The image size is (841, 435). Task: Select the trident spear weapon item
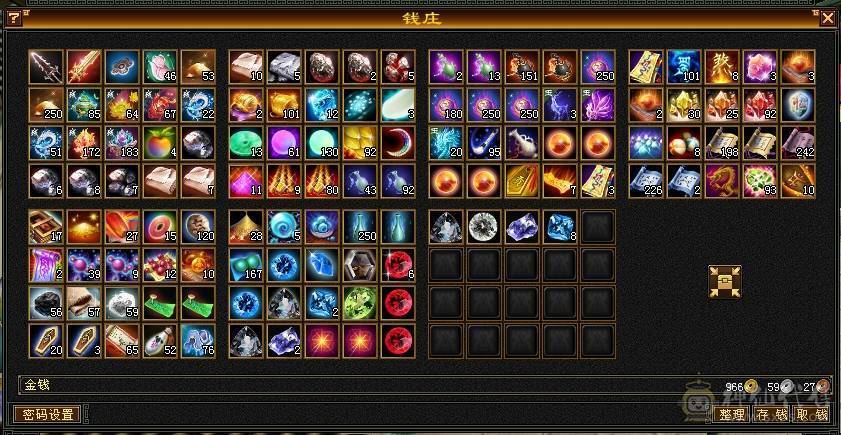pyautogui.click(x=46, y=67)
